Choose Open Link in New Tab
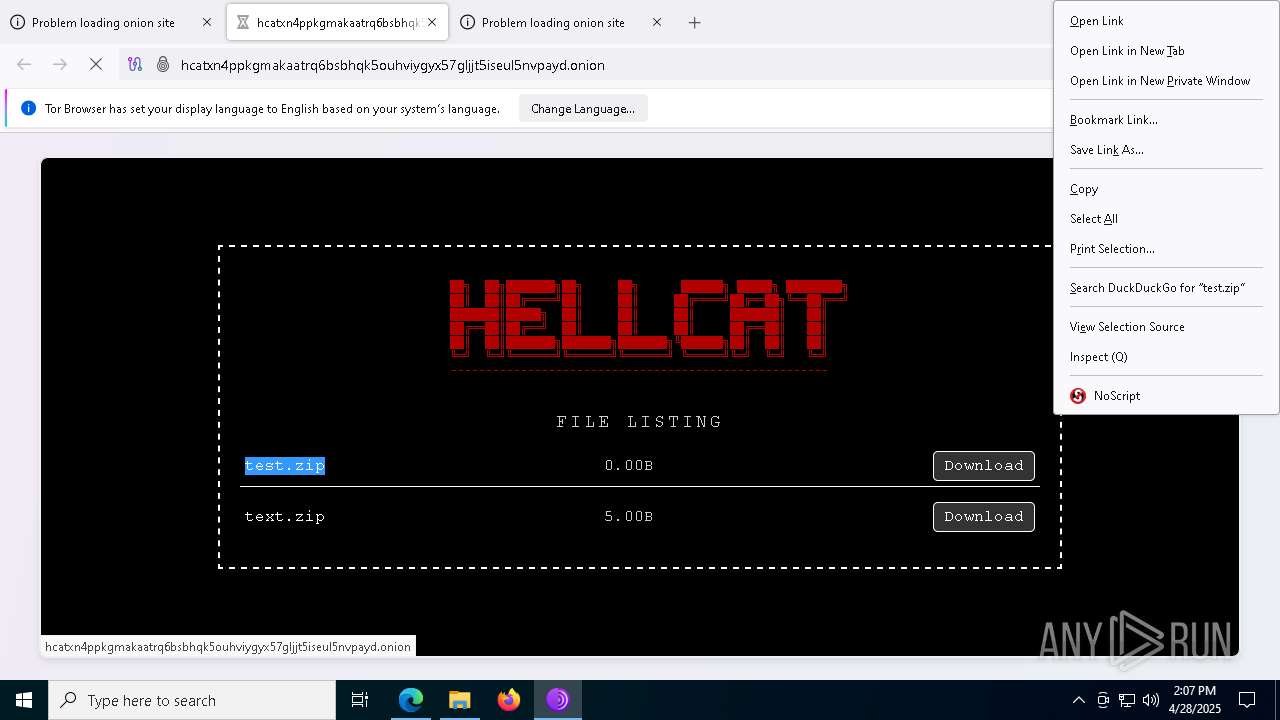This screenshot has height=720, width=1280. point(1166,51)
